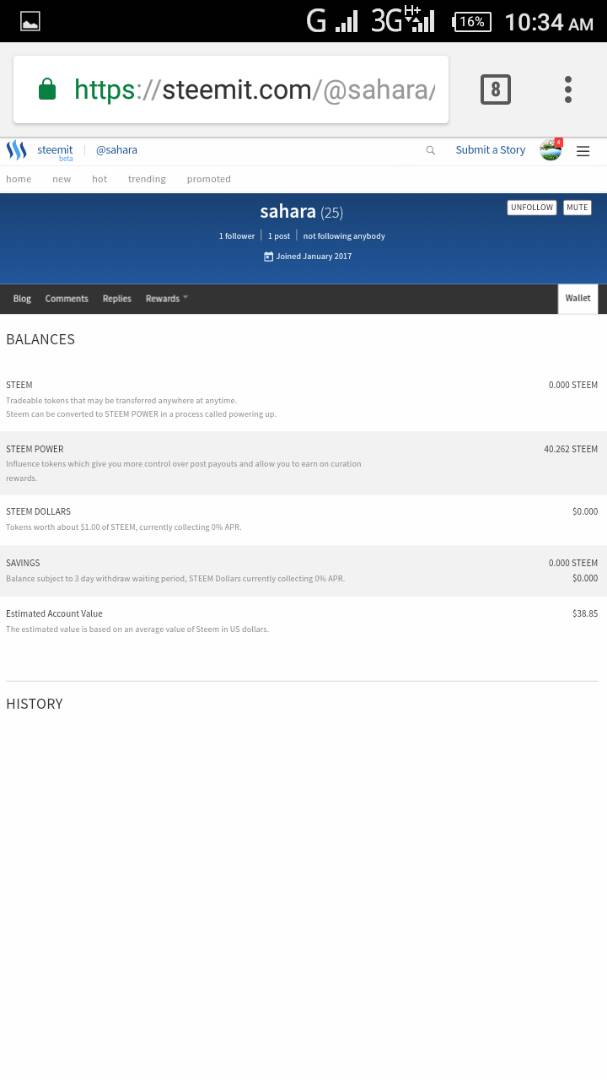The image size is (607, 1080).
Task: Click the calendar icon beside Joined January 2017
Action: pyautogui.click(x=268, y=256)
